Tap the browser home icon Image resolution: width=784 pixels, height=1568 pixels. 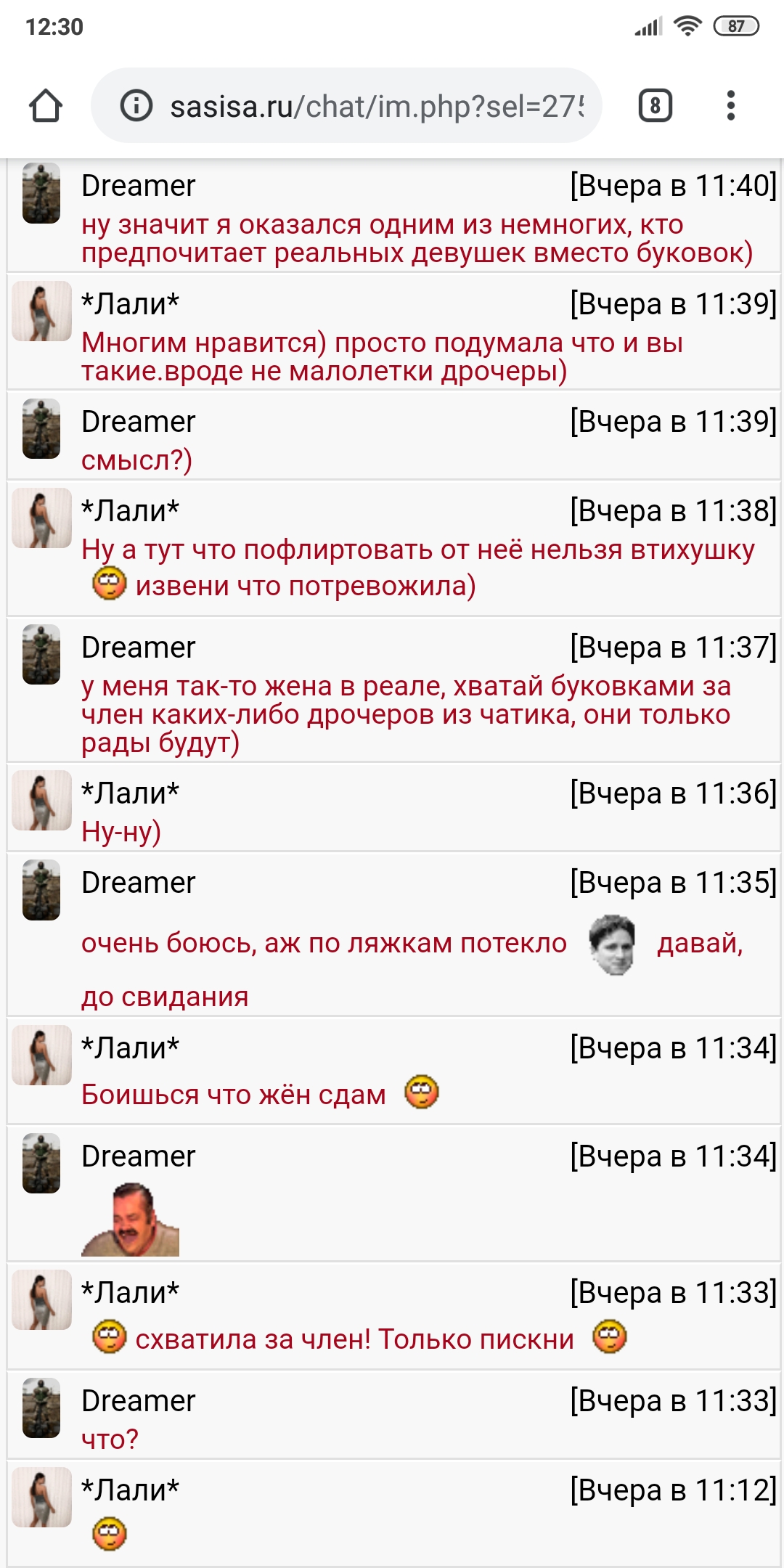[x=46, y=106]
